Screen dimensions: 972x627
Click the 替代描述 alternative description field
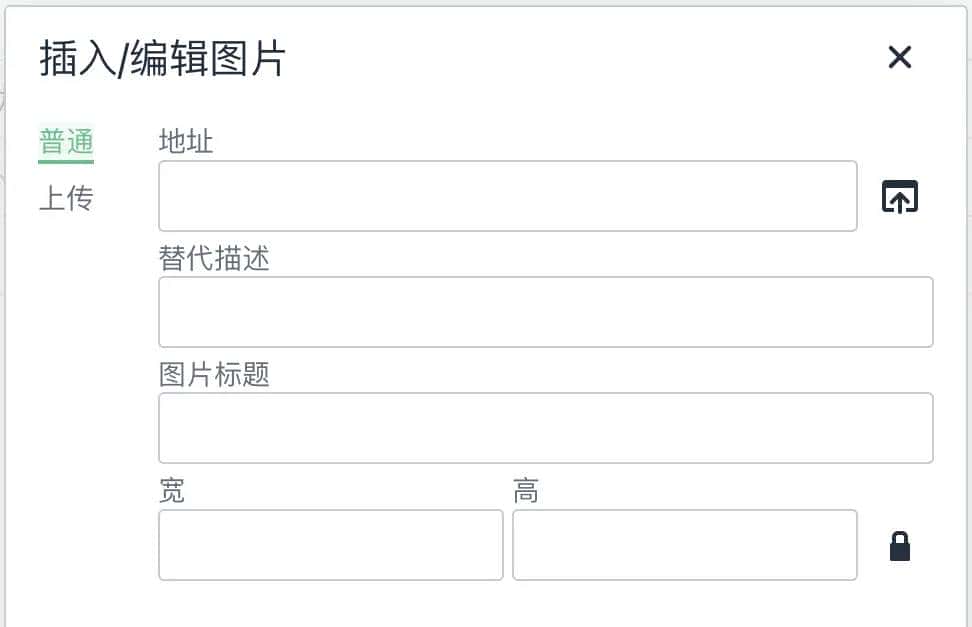point(545,311)
